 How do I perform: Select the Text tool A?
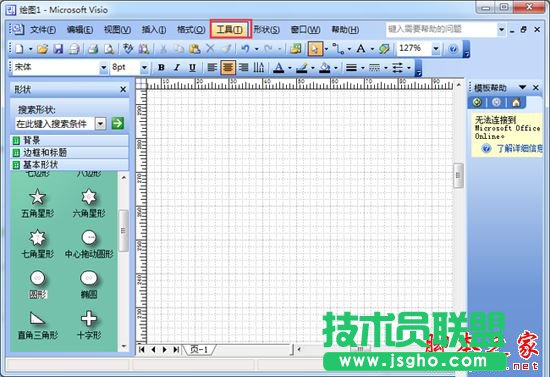(x=361, y=49)
